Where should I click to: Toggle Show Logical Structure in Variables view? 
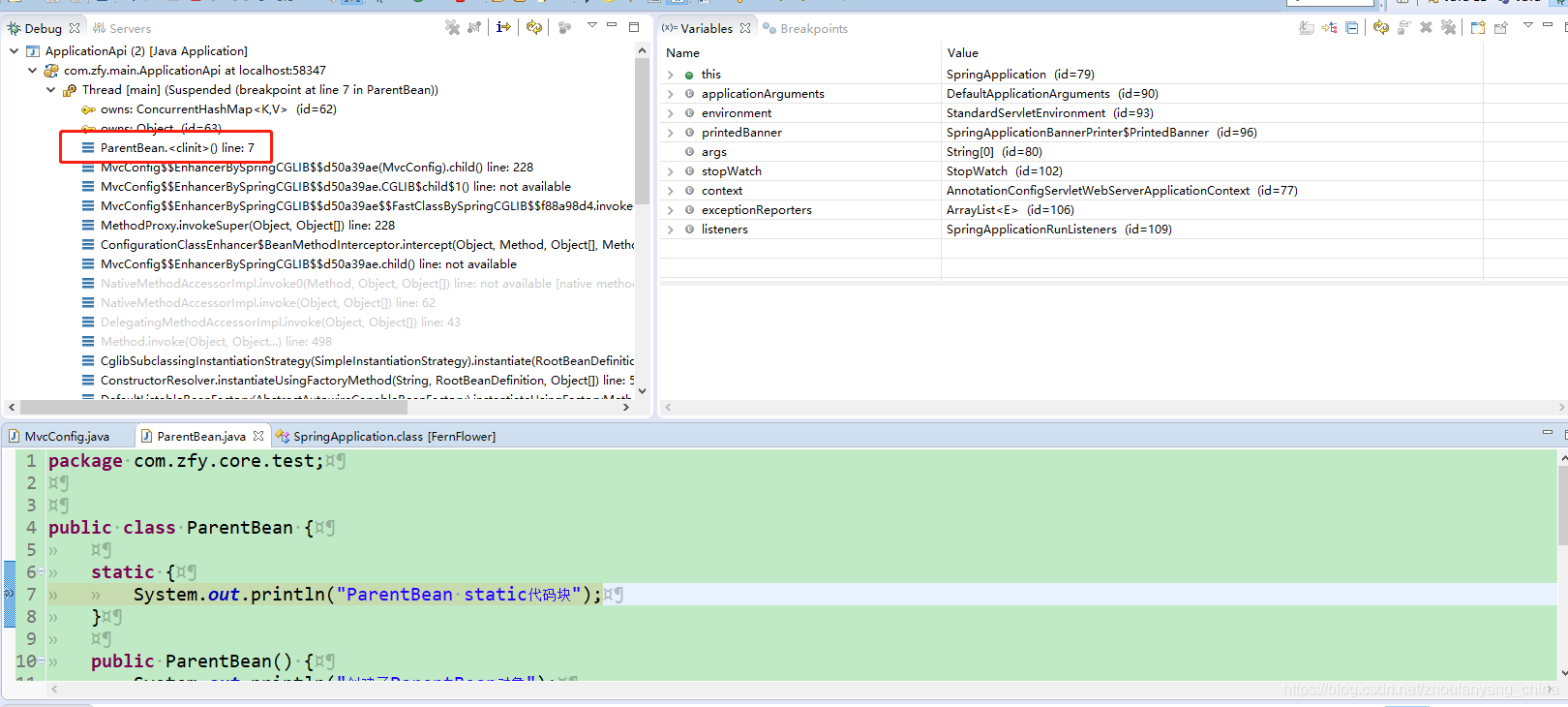1329,27
